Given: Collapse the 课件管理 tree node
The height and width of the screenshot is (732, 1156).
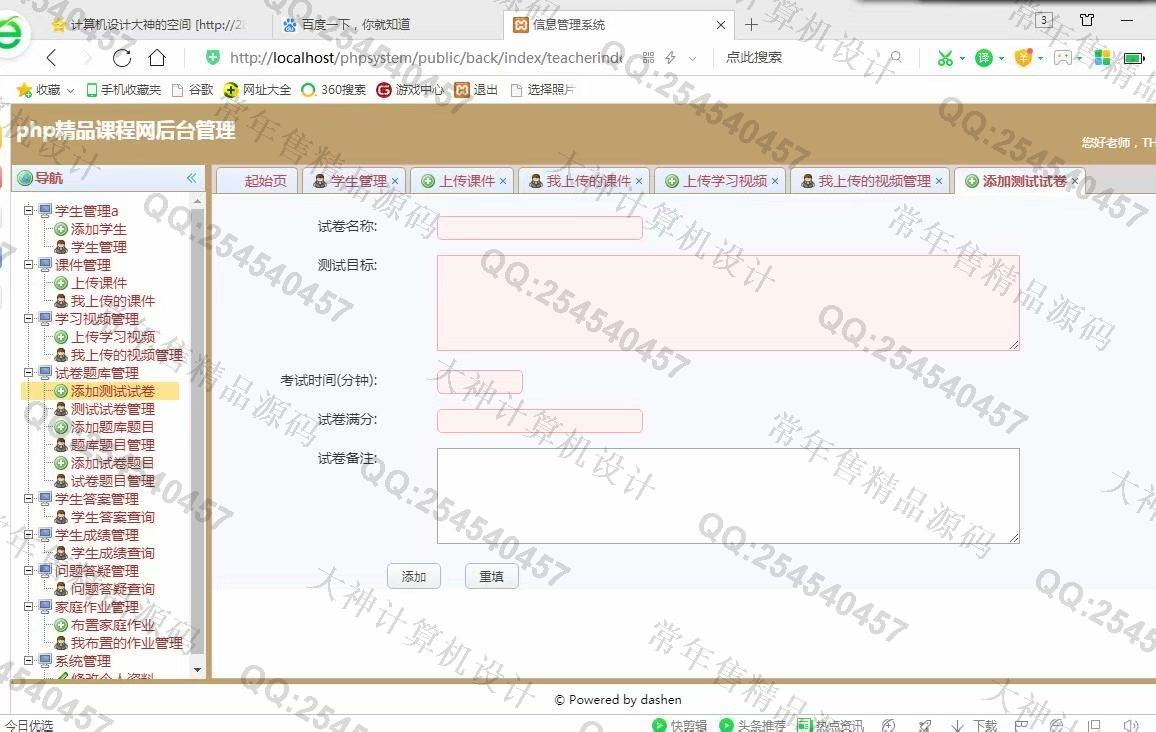Looking at the screenshot, I should pyautogui.click(x=28, y=264).
